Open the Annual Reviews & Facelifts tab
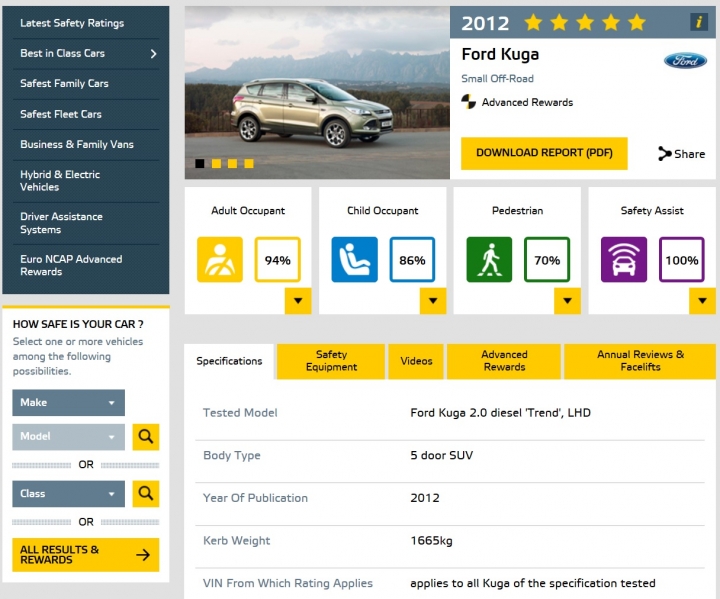The height and width of the screenshot is (599, 720). click(640, 361)
